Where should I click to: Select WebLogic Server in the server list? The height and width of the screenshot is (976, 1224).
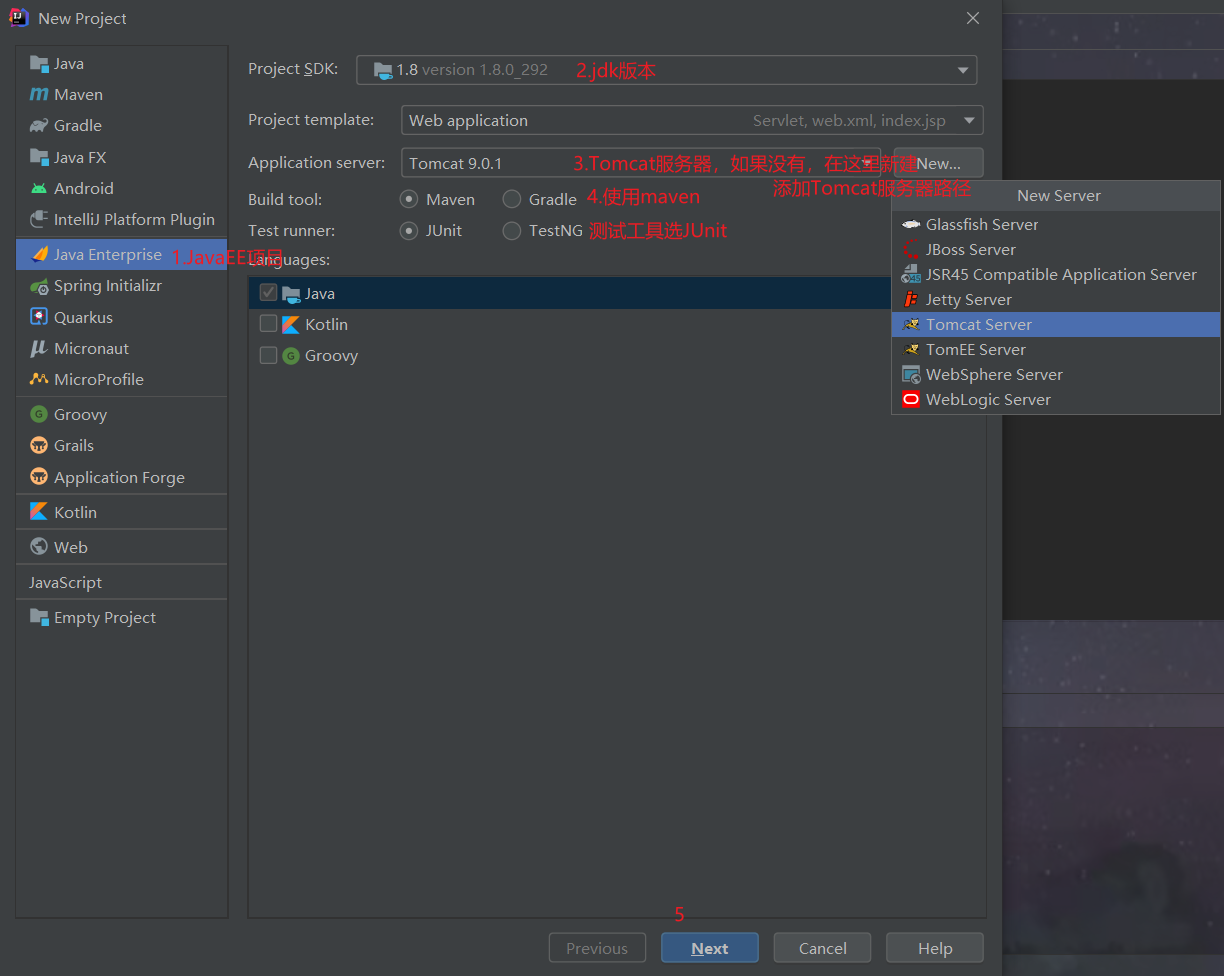986,399
